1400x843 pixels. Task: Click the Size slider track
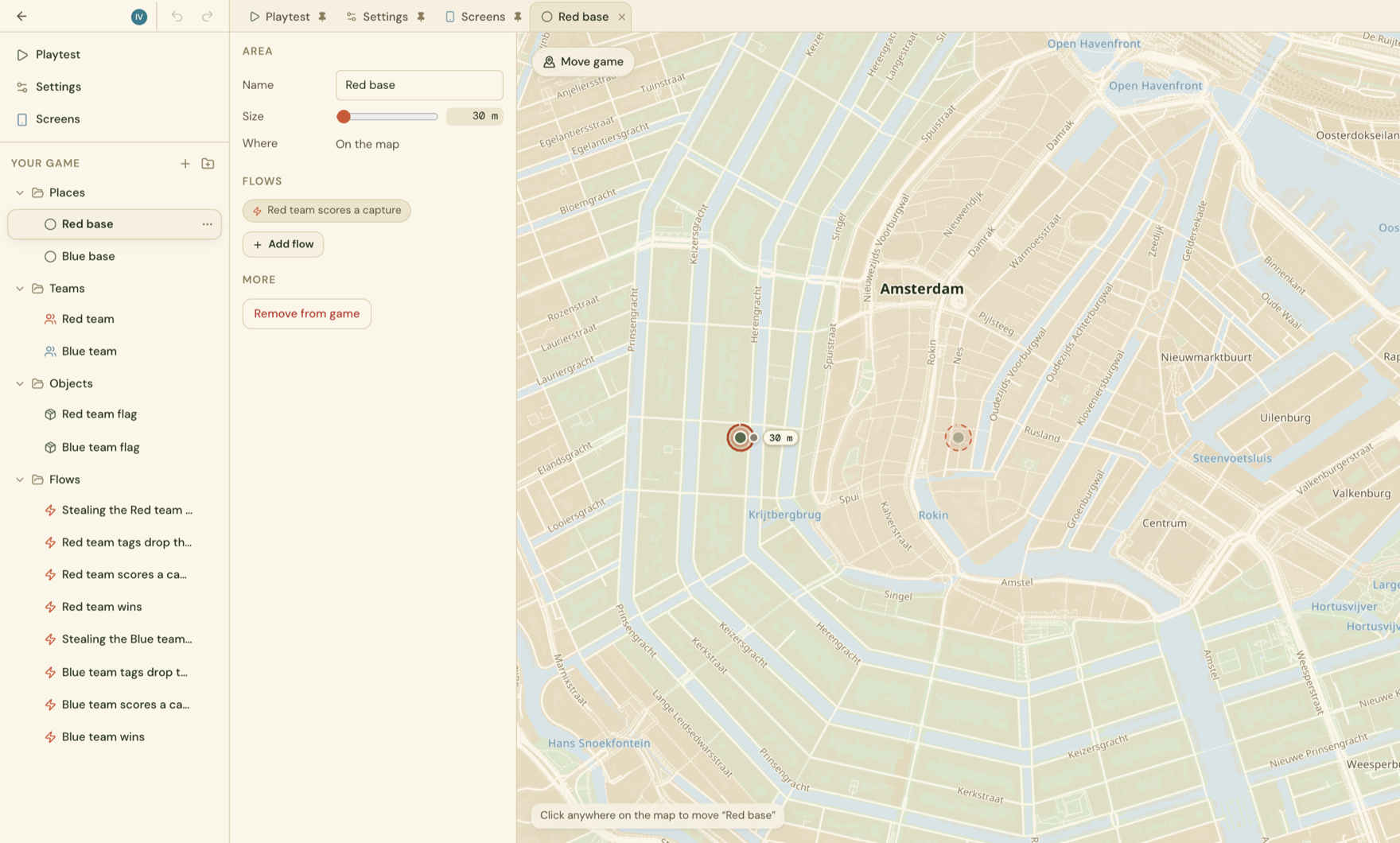(x=387, y=117)
